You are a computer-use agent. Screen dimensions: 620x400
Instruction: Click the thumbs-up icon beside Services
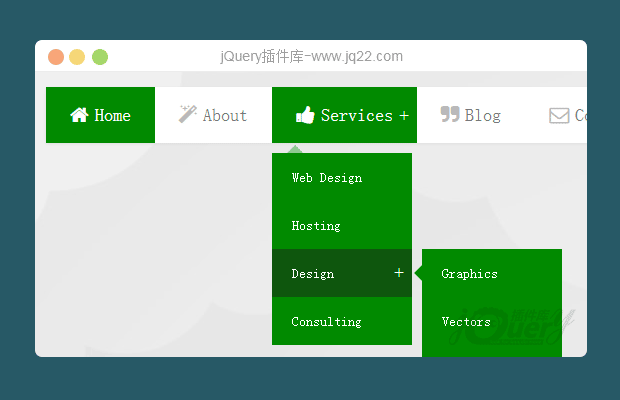point(305,115)
